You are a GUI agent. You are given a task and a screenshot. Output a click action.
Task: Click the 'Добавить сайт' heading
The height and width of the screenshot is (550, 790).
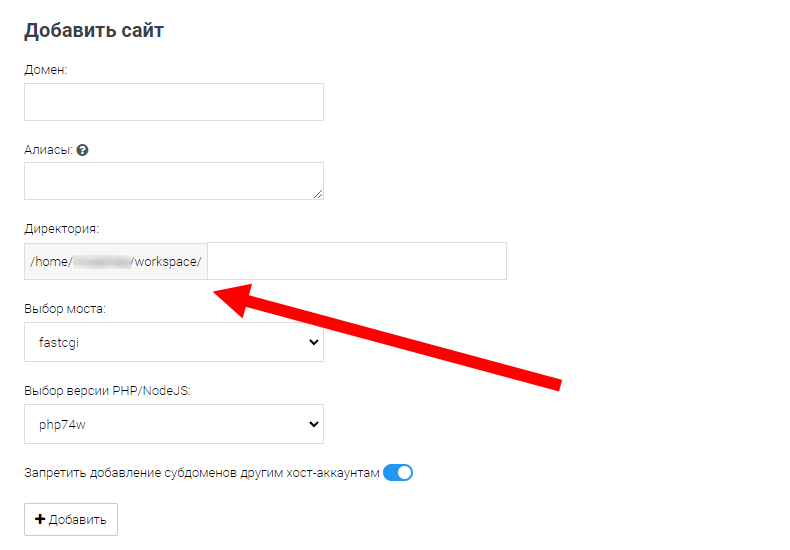pos(94,31)
